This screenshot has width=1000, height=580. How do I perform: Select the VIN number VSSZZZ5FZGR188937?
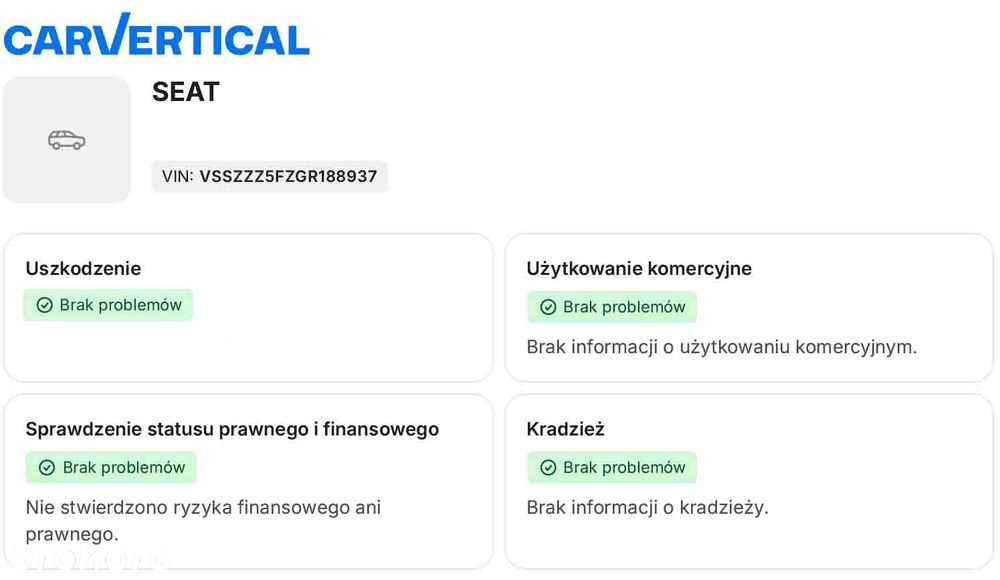click(x=288, y=177)
